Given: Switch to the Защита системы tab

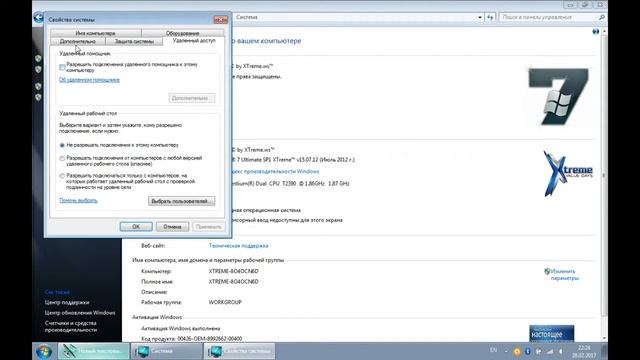Looking at the screenshot, I should pos(134,41).
